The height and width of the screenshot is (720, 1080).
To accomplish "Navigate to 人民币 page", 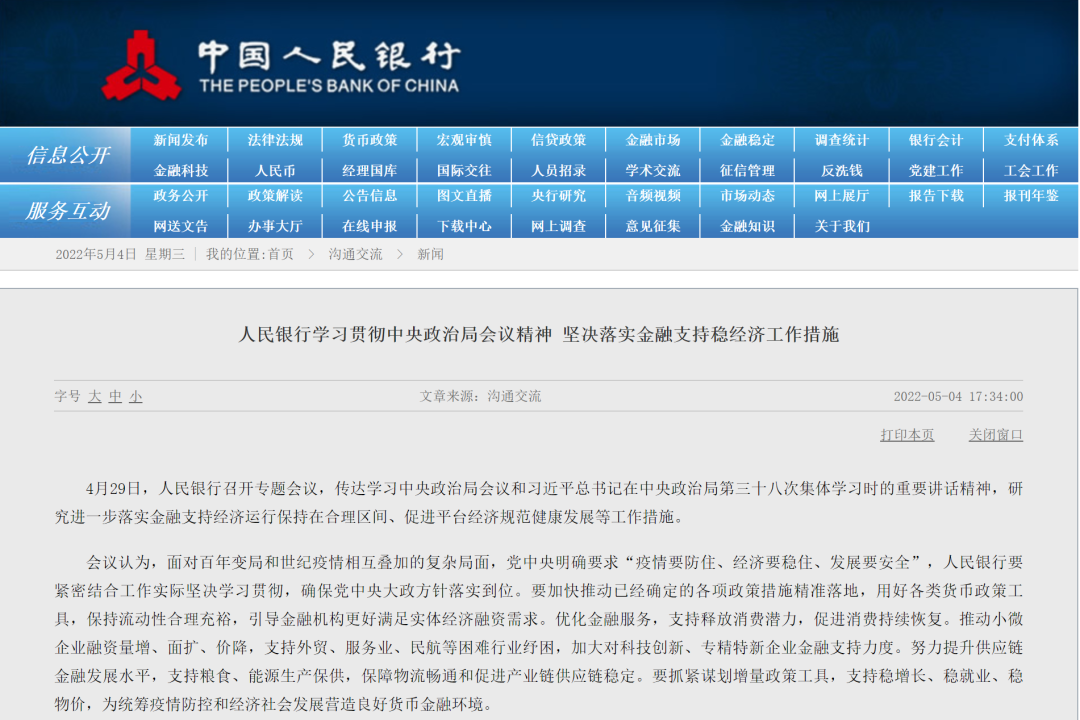I will [275, 170].
